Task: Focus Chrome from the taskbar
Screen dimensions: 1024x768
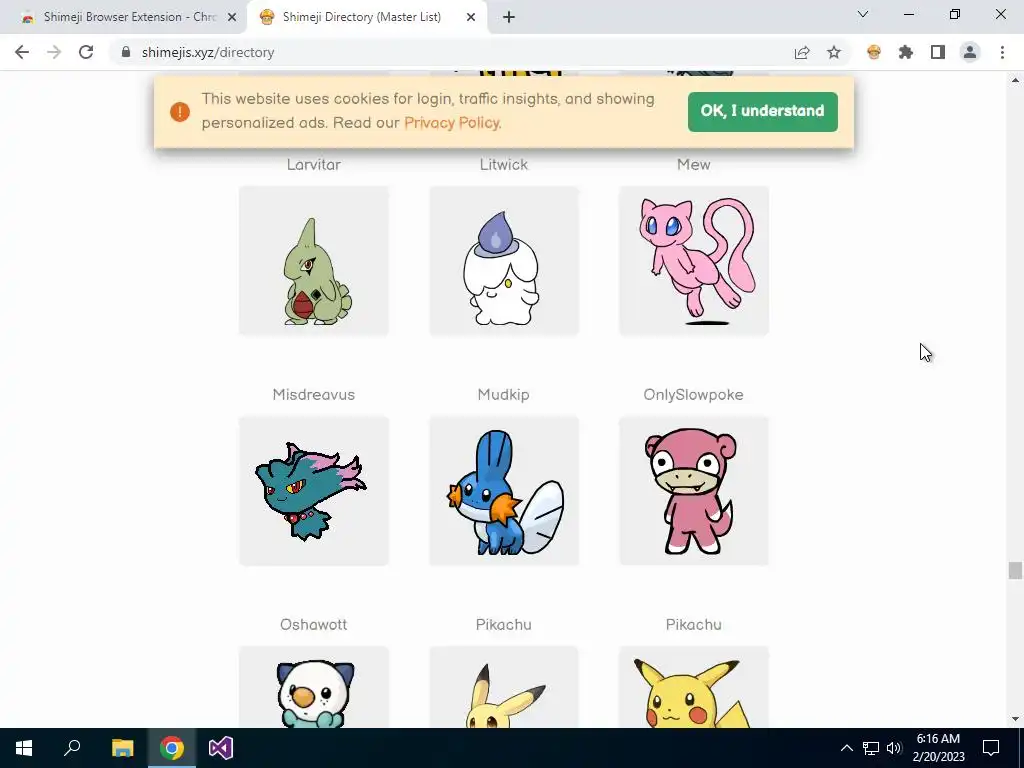Action: [172, 748]
